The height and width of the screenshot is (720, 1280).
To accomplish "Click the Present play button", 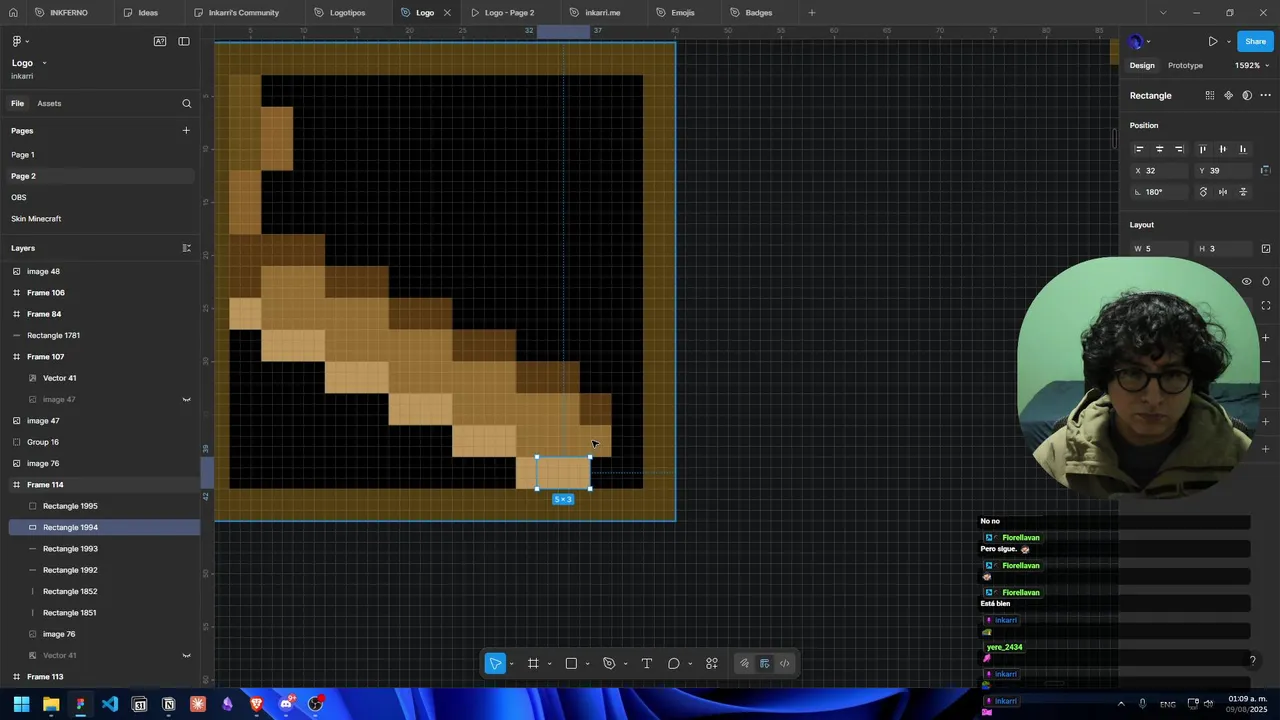I will [1212, 42].
